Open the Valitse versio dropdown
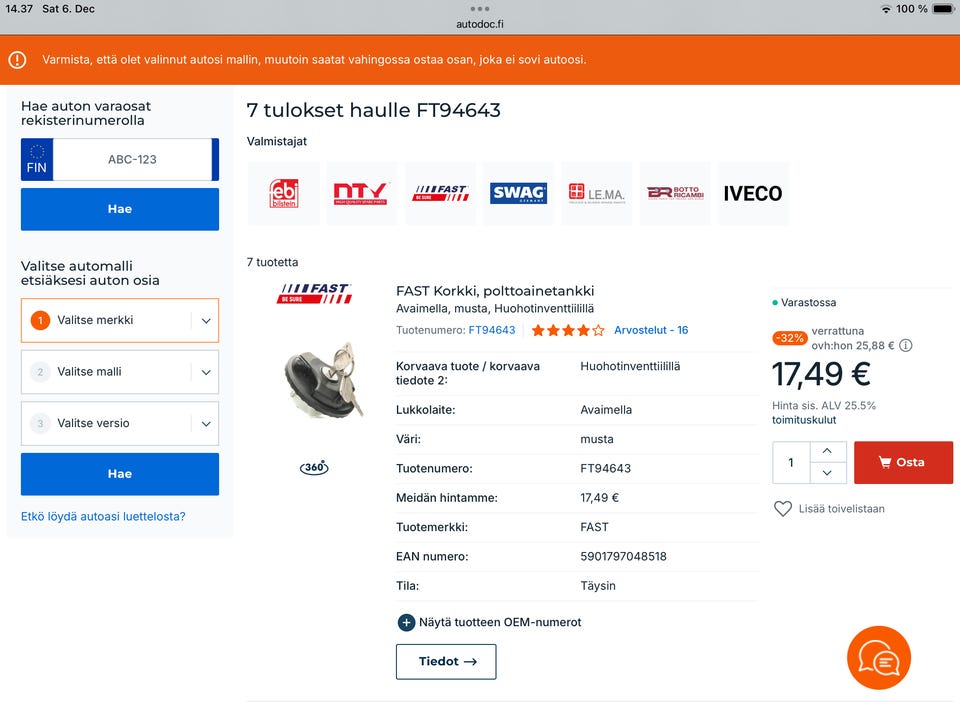The image size is (960, 720). coord(120,423)
